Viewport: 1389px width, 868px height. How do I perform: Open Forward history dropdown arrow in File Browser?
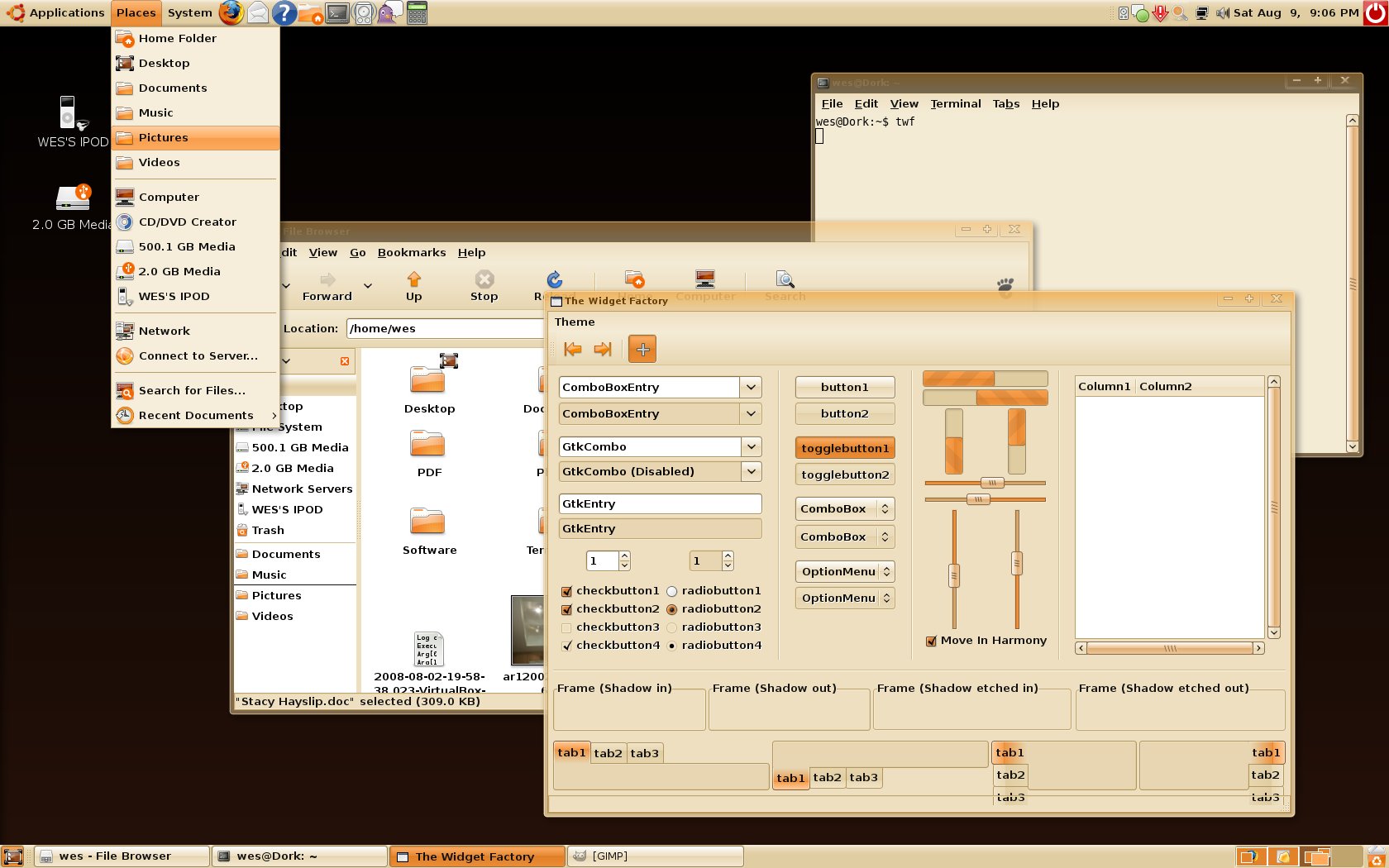[368, 286]
